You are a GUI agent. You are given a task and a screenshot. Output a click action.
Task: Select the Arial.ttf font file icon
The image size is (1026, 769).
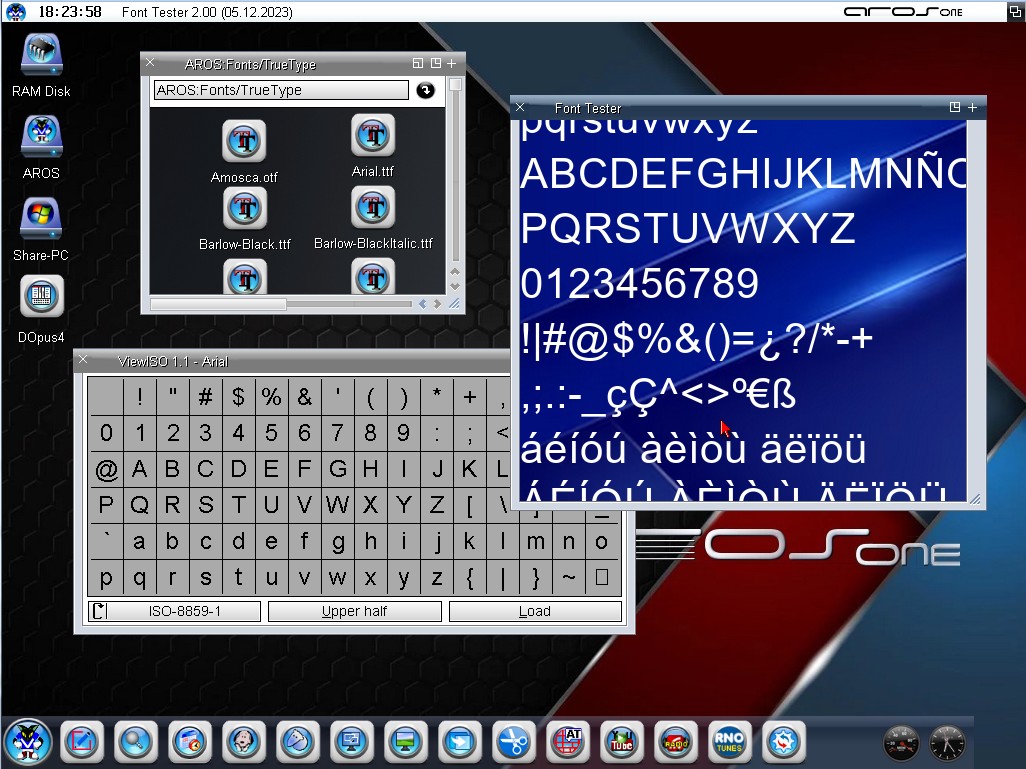pyautogui.click(x=372, y=136)
